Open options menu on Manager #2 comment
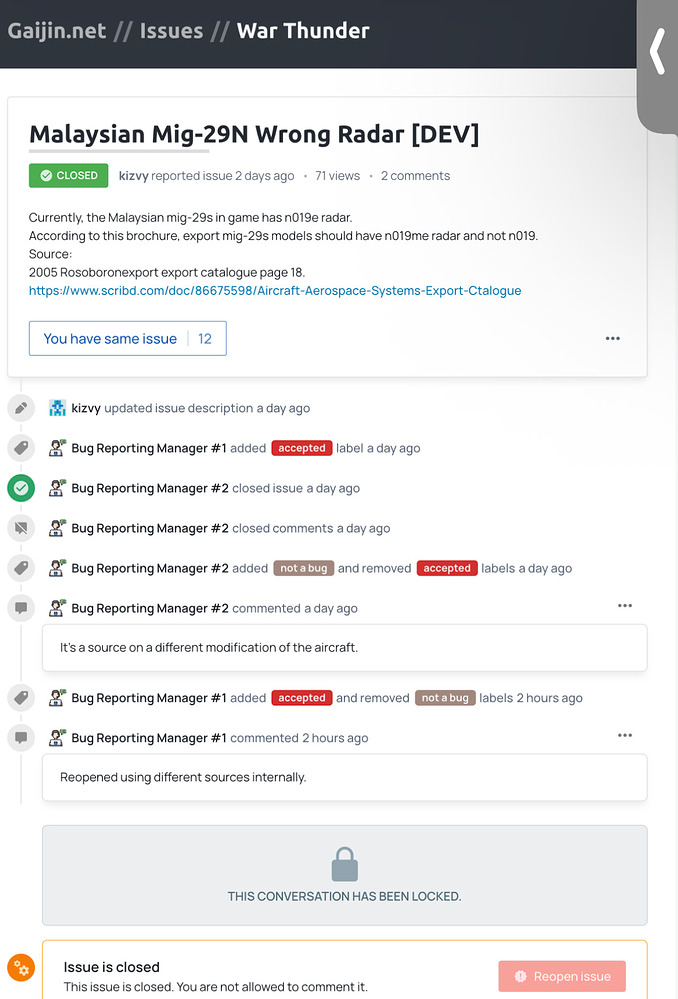 coord(625,606)
